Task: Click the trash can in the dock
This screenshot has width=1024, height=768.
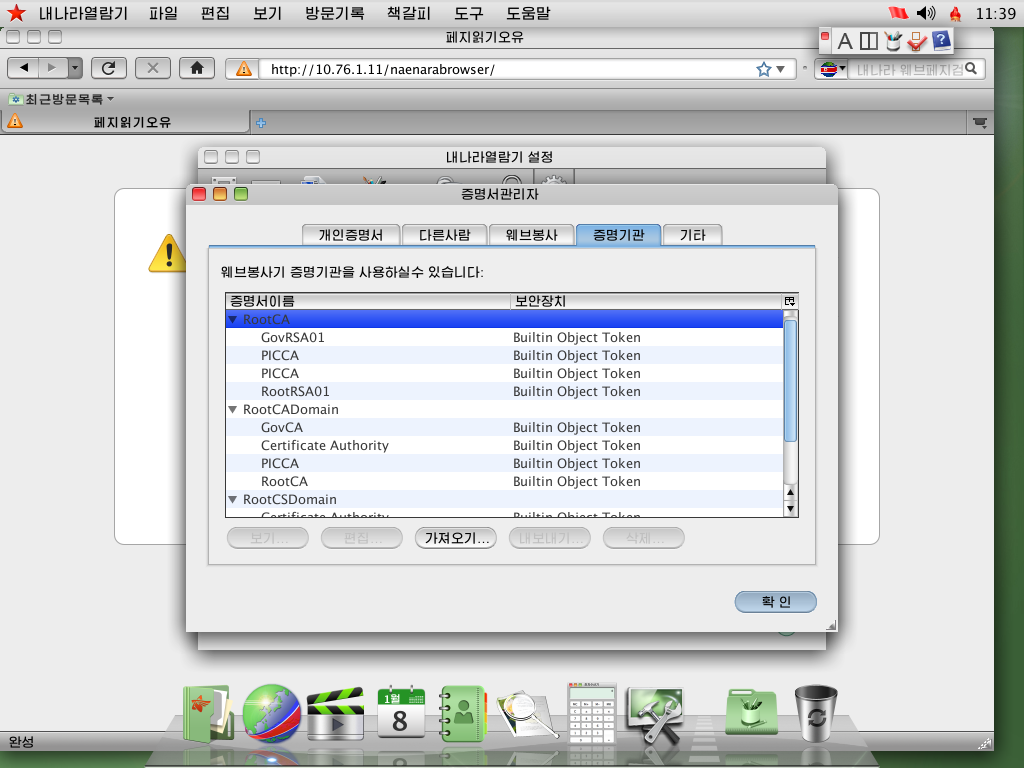Action: tap(817, 714)
